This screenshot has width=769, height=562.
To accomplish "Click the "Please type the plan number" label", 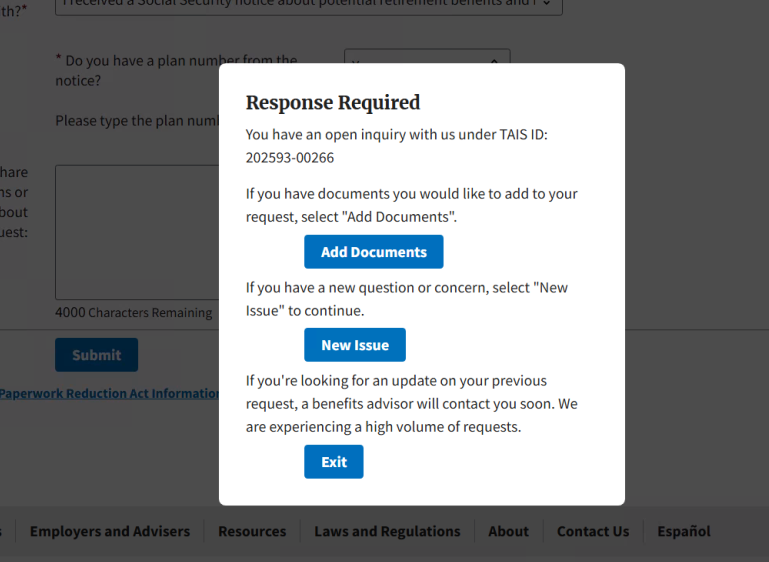I will (137, 121).
